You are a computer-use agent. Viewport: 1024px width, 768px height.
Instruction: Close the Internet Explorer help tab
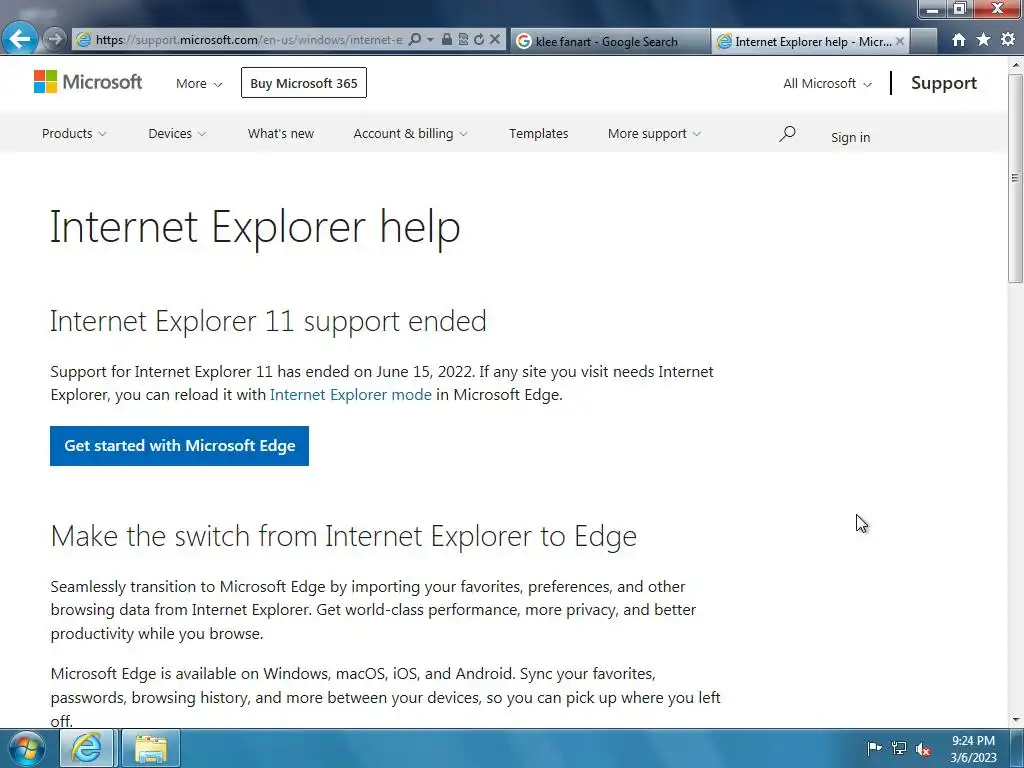900,41
